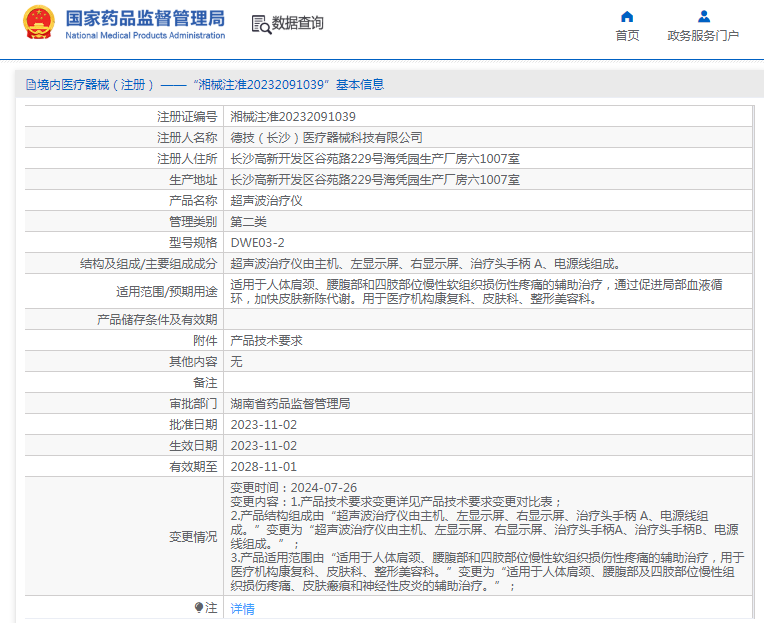Click the 结构及组成 composition description

click(x=426, y=264)
